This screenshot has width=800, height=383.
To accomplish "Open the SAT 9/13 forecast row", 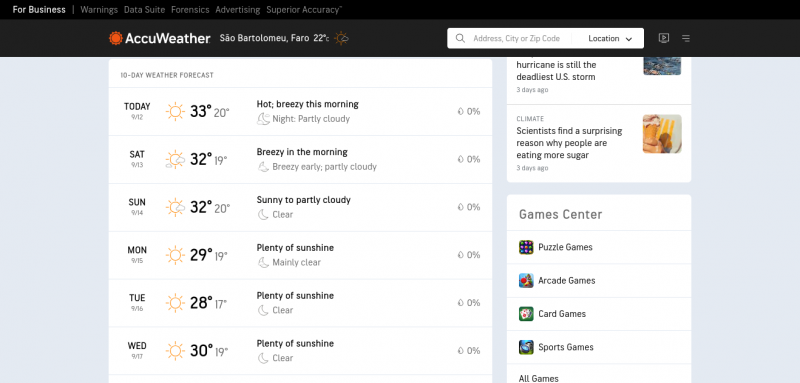I will click(300, 159).
